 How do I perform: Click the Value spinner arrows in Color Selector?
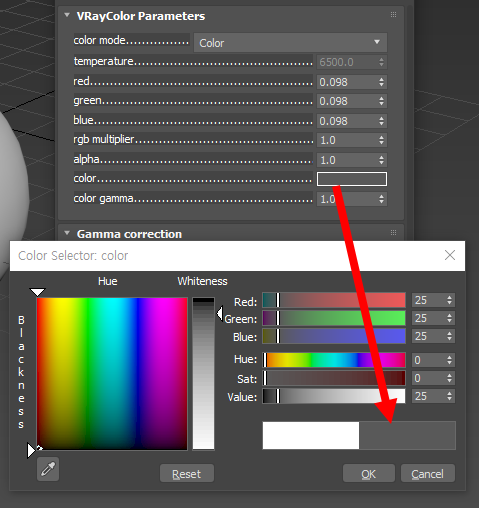(450, 396)
